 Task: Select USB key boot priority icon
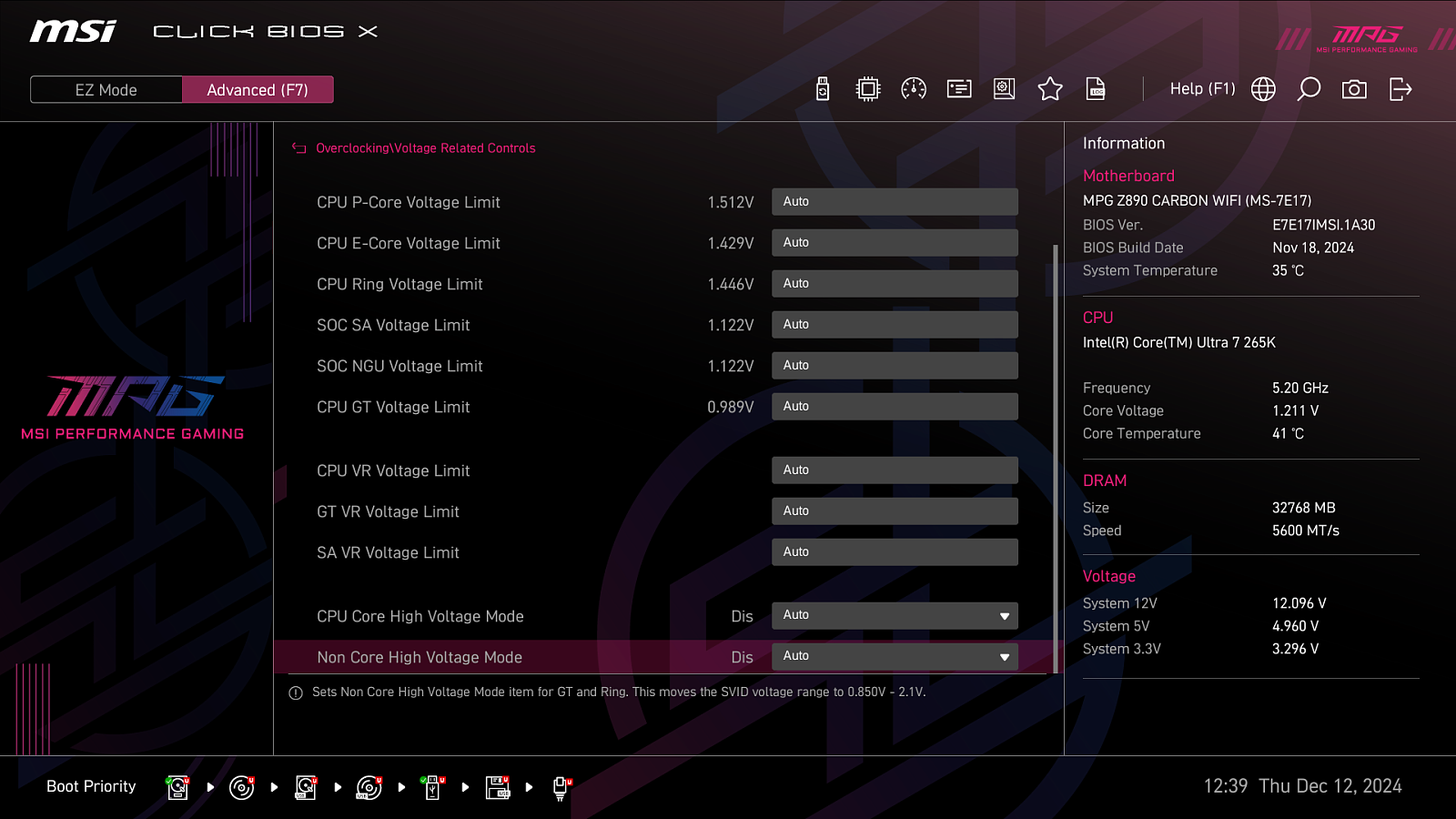pyautogui.click(x=433, y=787)
